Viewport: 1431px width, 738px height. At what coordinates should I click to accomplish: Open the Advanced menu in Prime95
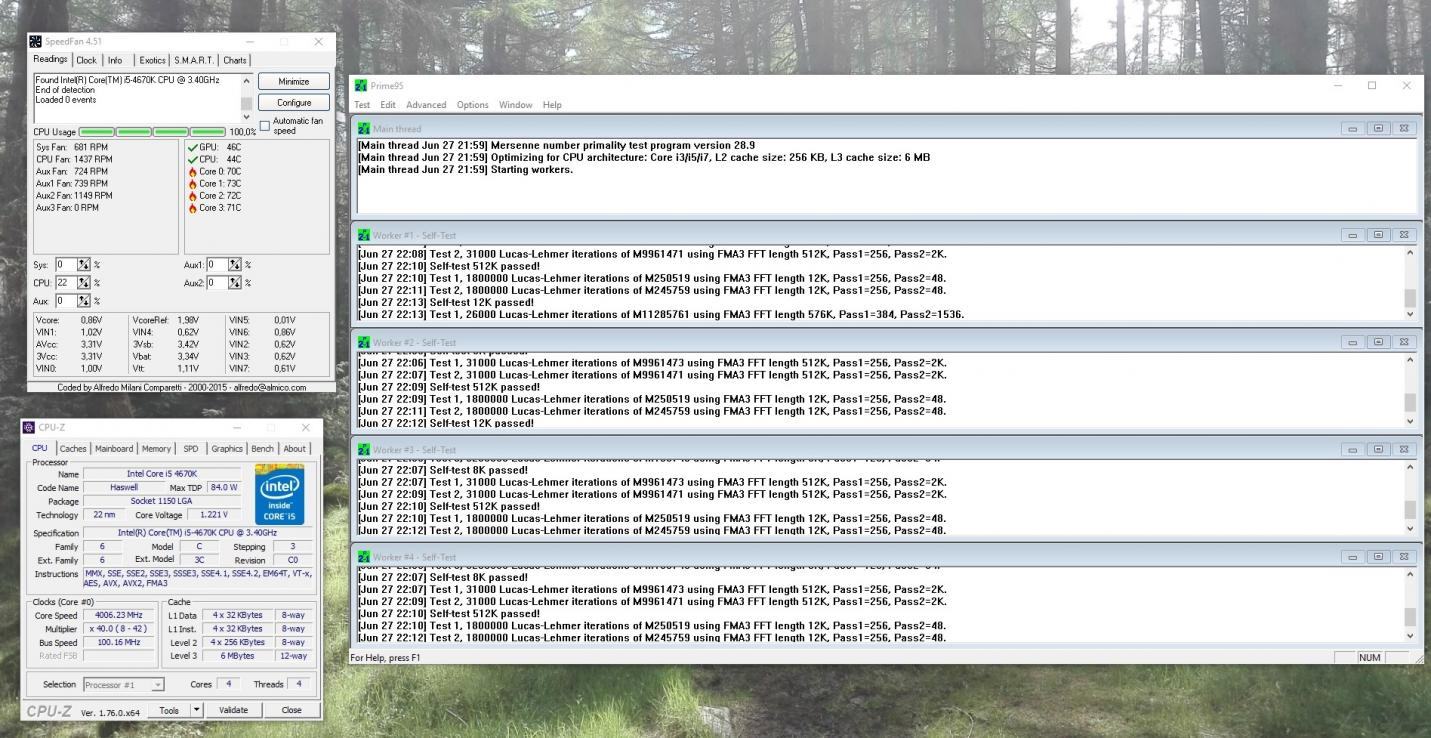pyautogui.click(x=426, y=105)
